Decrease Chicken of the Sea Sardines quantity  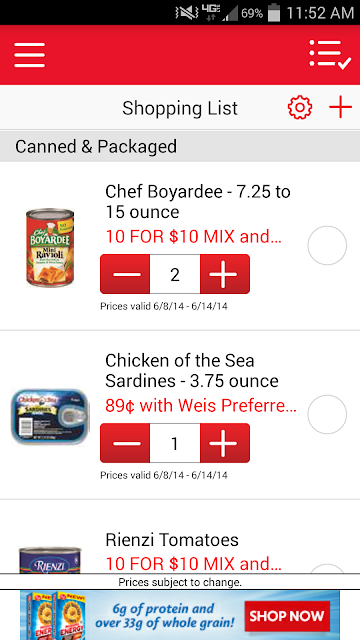[125, 443]
